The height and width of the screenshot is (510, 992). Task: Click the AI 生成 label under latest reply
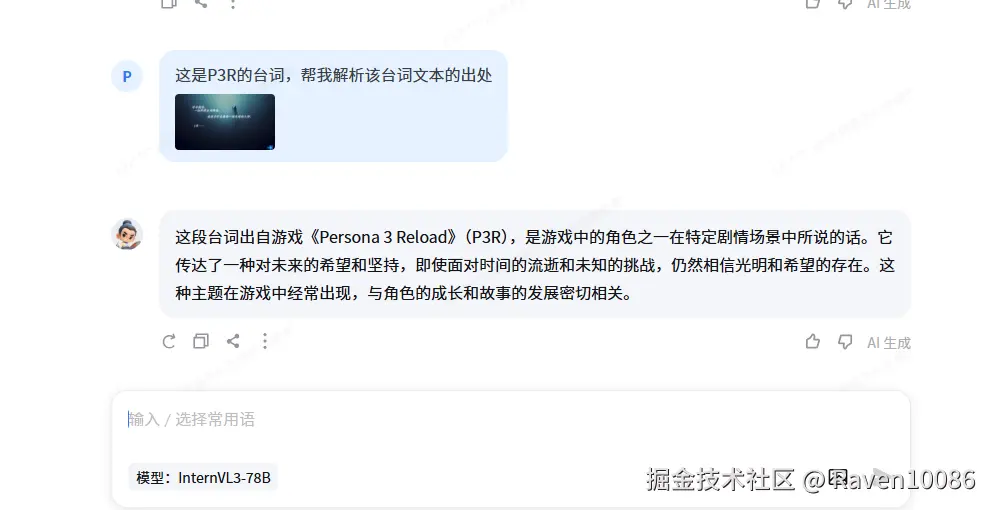point(889,343)
